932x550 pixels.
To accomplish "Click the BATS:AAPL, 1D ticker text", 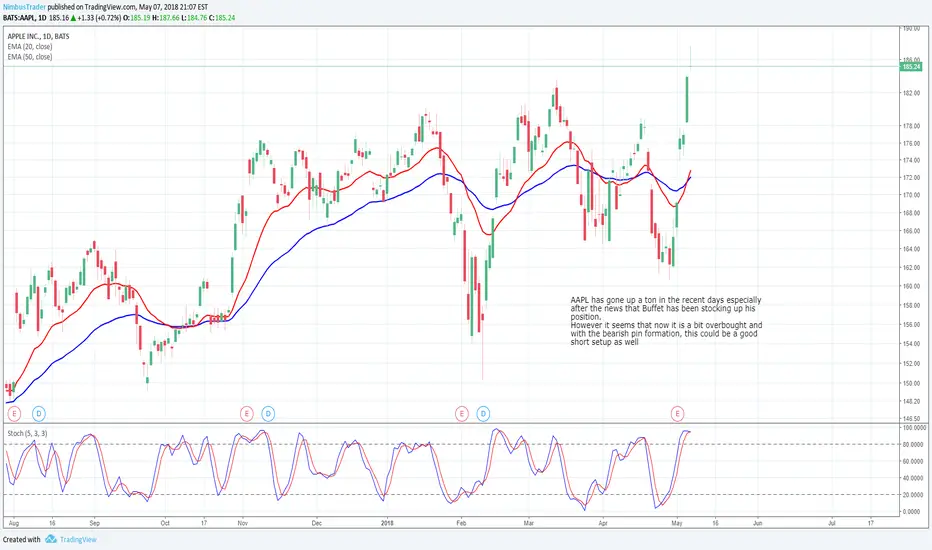I will [x=24, y=18].
